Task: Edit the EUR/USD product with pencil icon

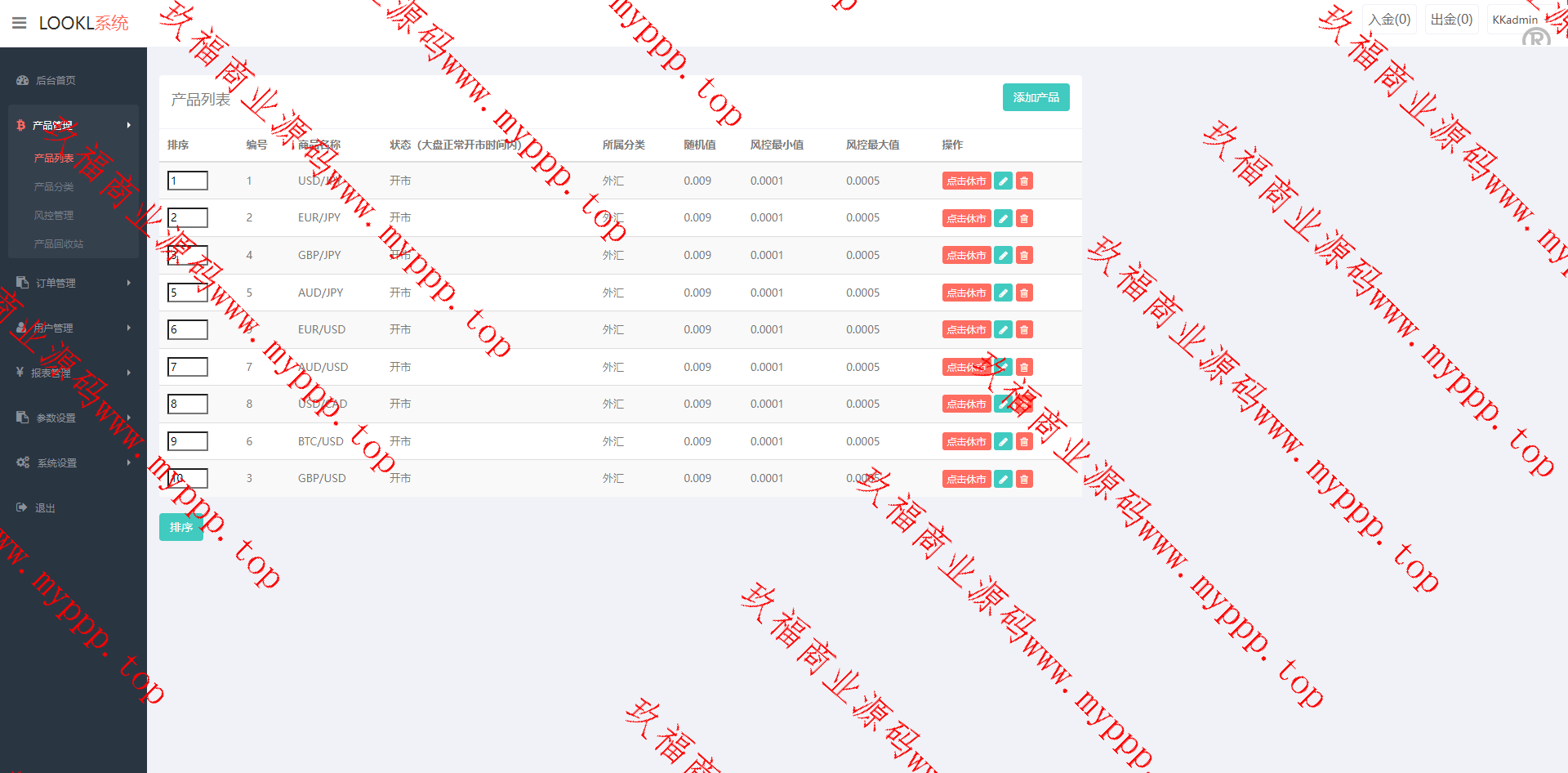Action: [1003, 330]
